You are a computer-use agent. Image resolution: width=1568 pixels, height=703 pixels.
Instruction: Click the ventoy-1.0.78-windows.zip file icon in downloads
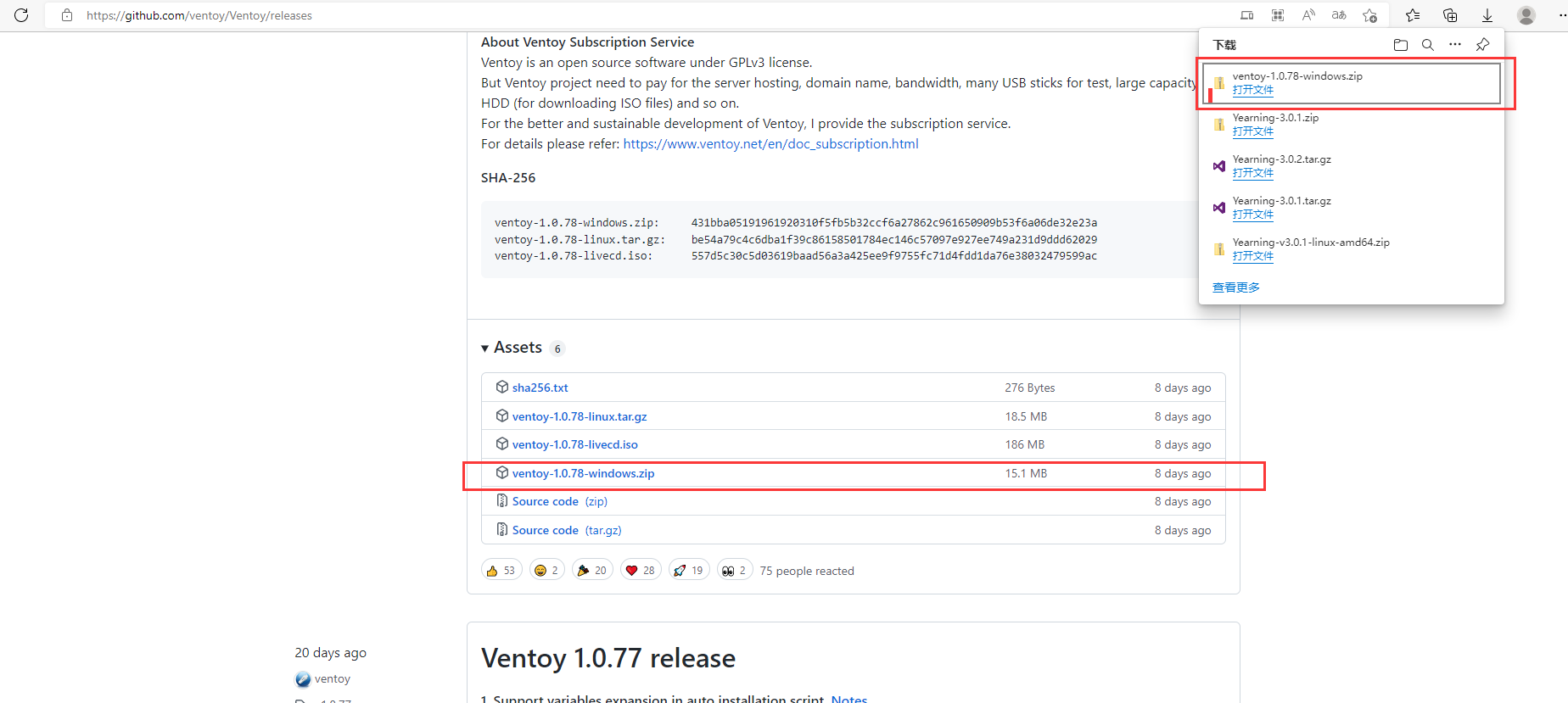click(1219, 83)
